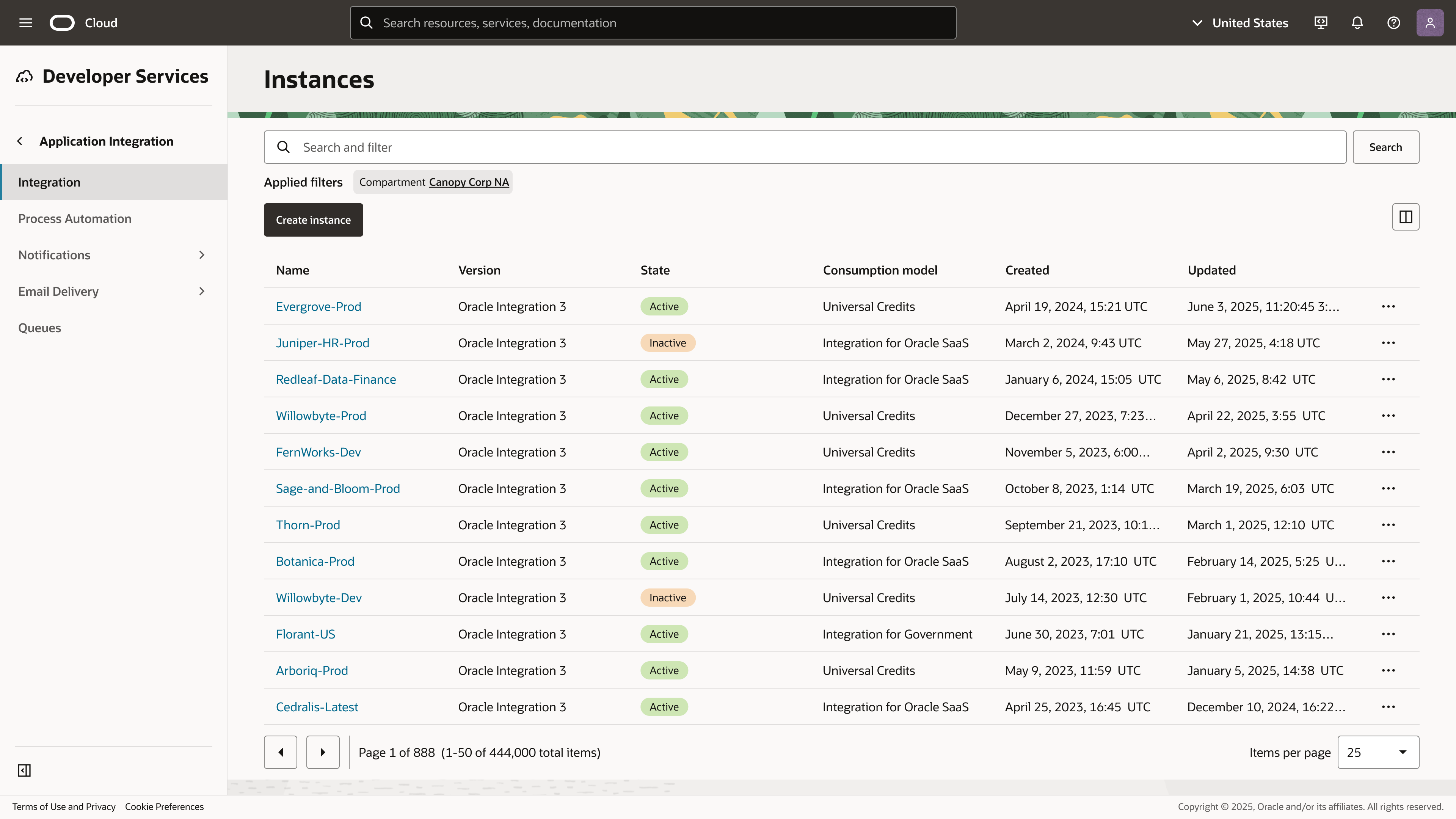The width and height of the screenshot is (1456, 819).
Task: Open the navigation hamburger menu
Action: 25,23
